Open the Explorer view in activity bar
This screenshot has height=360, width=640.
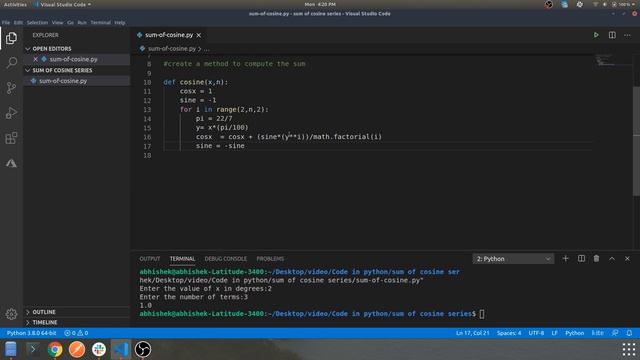11,38
